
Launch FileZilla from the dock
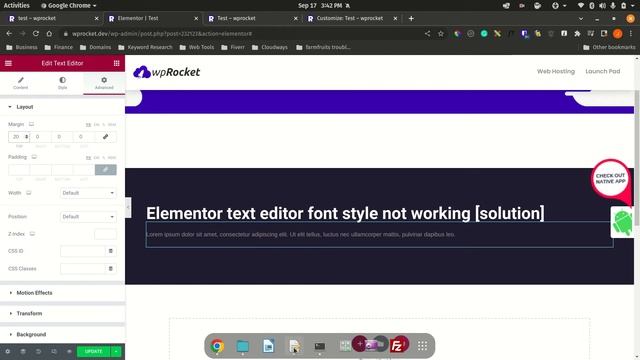397,346
